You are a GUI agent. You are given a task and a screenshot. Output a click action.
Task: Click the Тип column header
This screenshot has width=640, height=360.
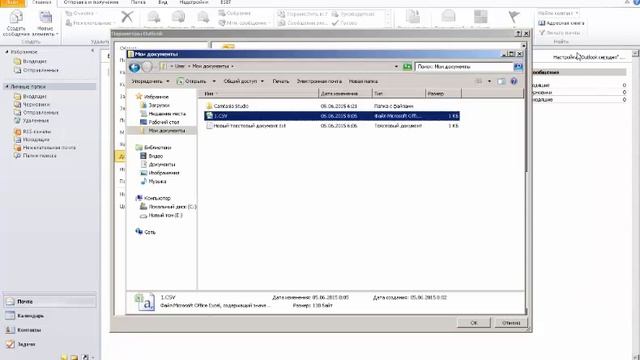[x=399, y=93]
